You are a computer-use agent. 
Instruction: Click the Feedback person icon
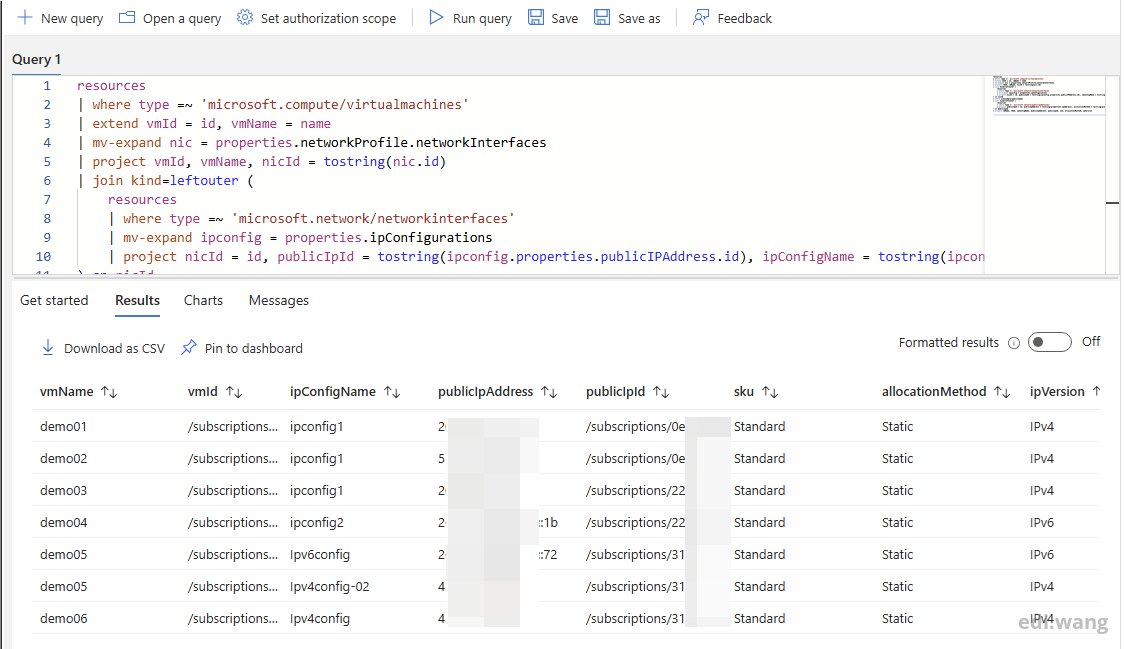700,17
